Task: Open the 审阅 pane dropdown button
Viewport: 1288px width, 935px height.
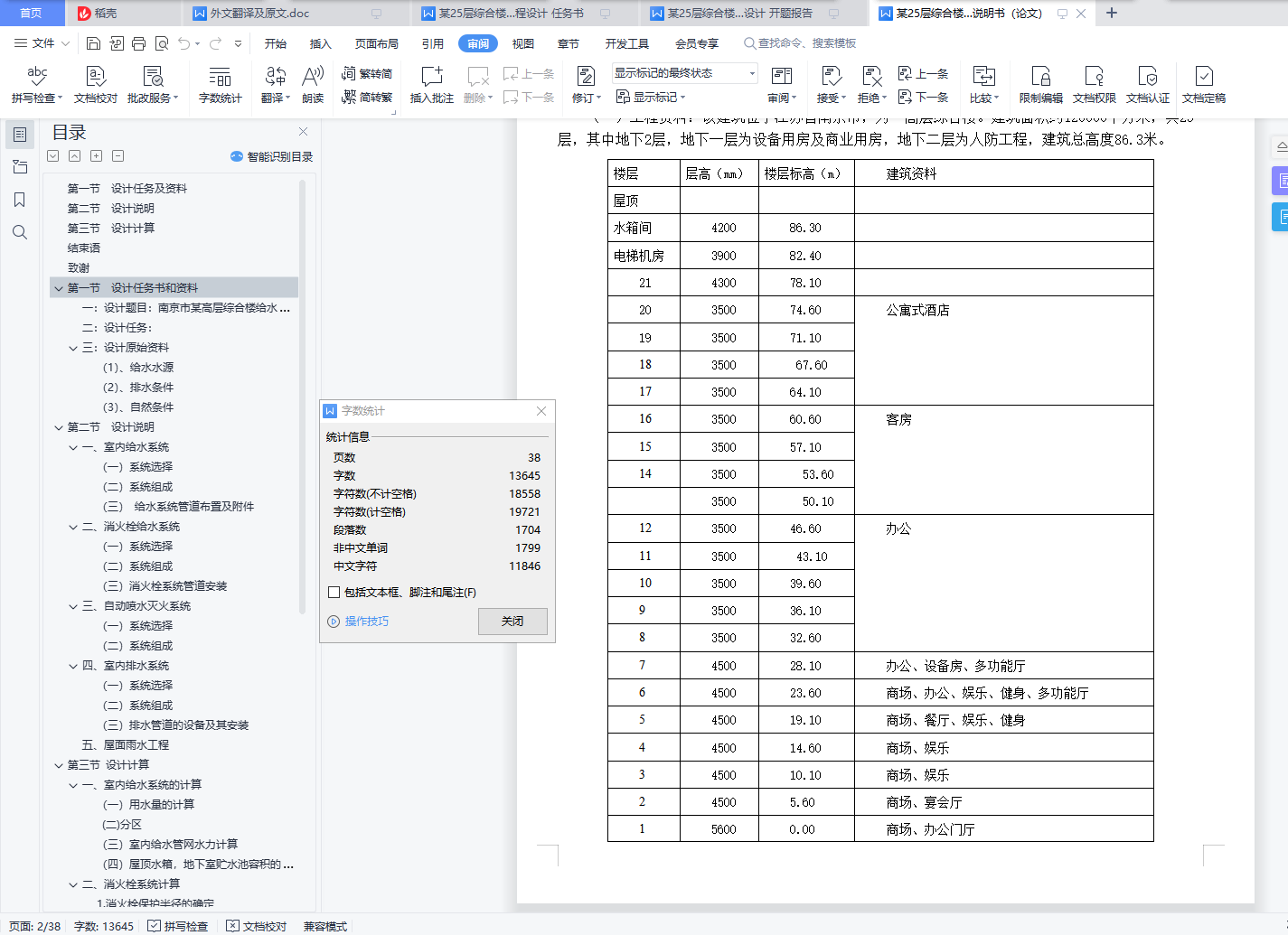Action: pyautogui.click(x=782, y=85)
